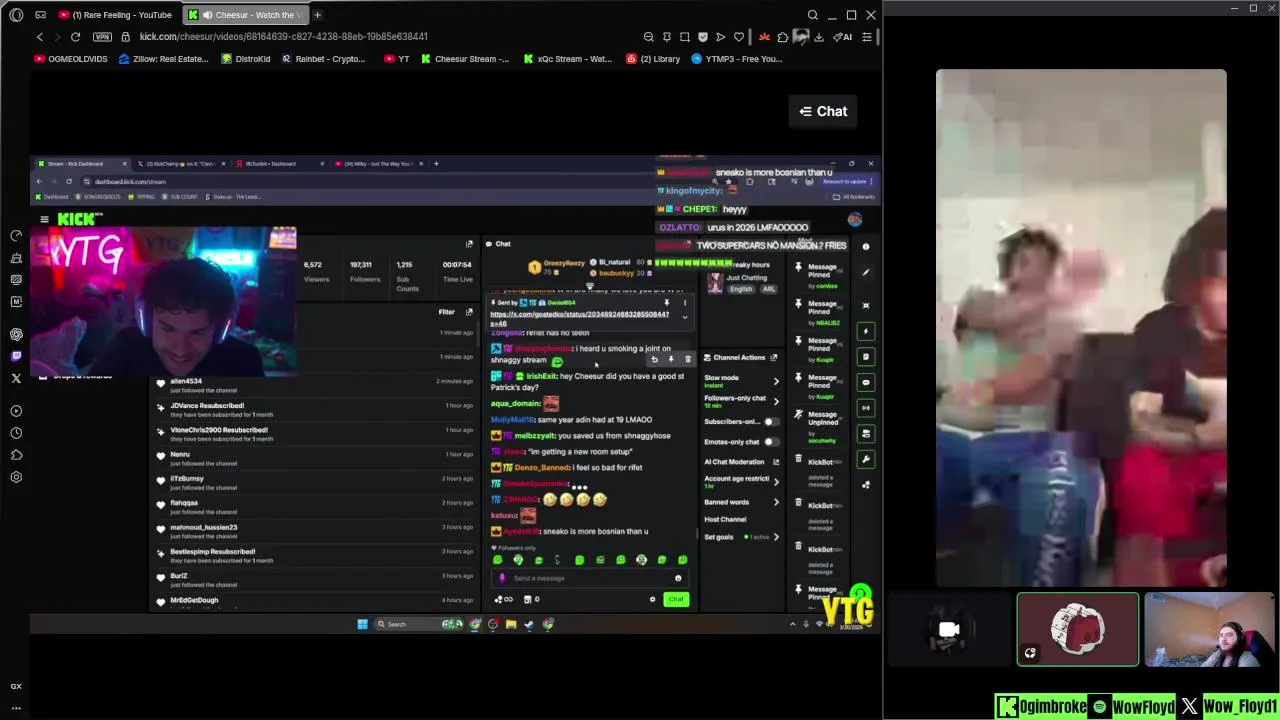Screen dimensions: 1280x720
Task: Open Twitch in the Opera sidebar
Action: click(16, 356)
